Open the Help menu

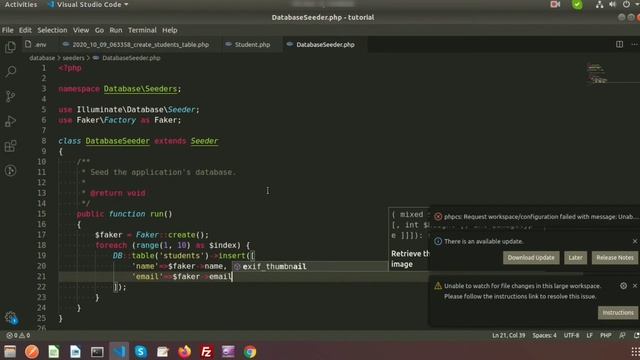click(169, 30)
